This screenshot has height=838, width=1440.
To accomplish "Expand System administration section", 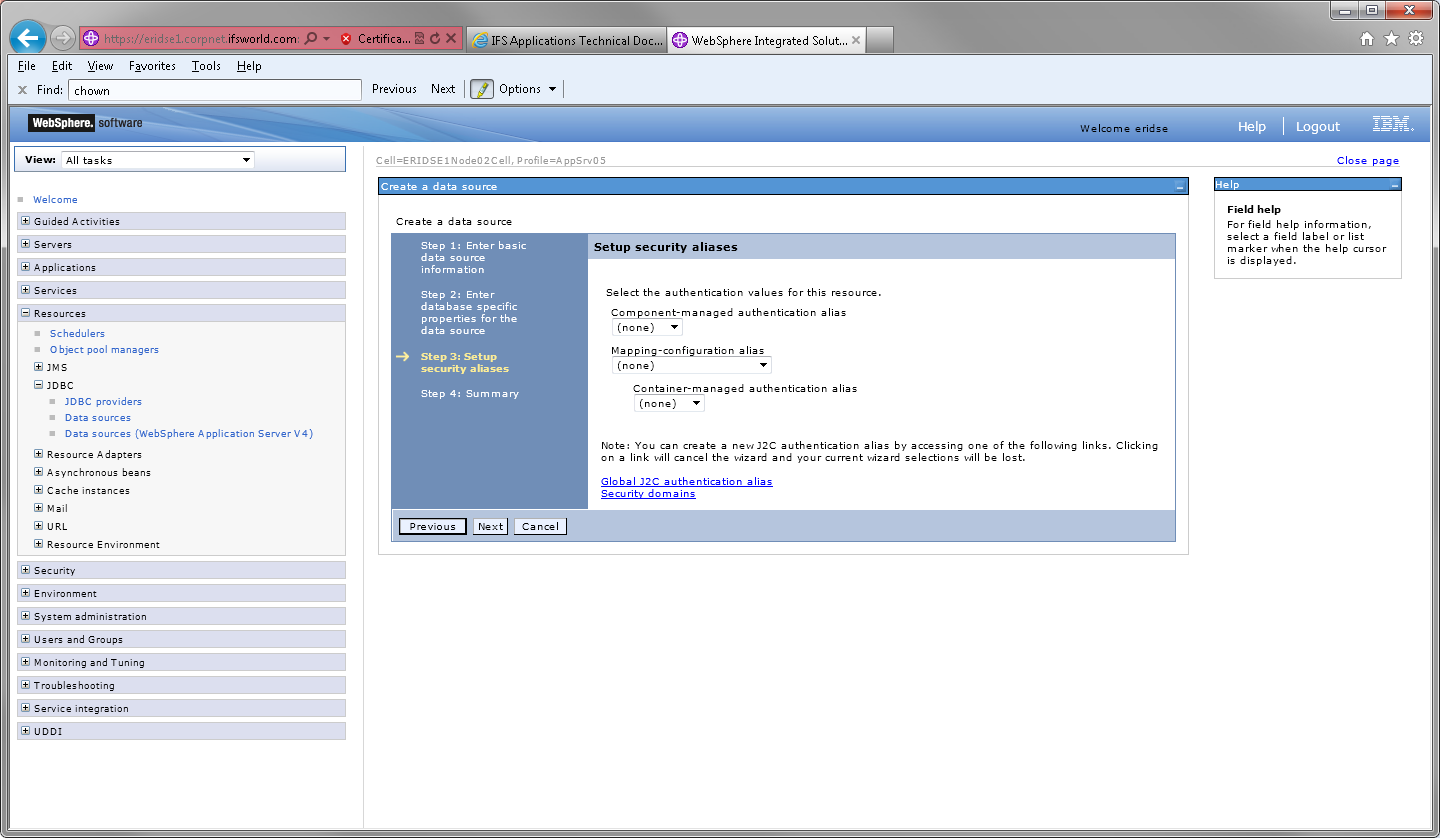I will 26,616.
